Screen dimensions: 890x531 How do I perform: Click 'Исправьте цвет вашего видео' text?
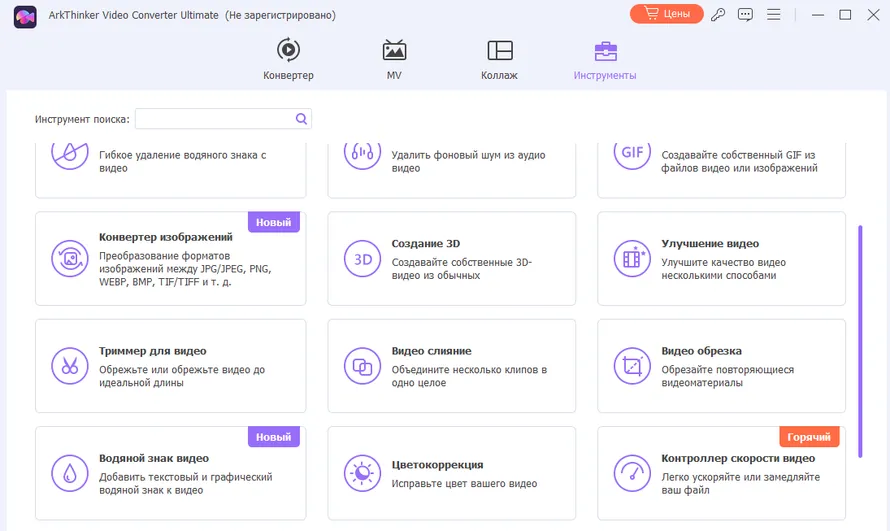[464, 483]
